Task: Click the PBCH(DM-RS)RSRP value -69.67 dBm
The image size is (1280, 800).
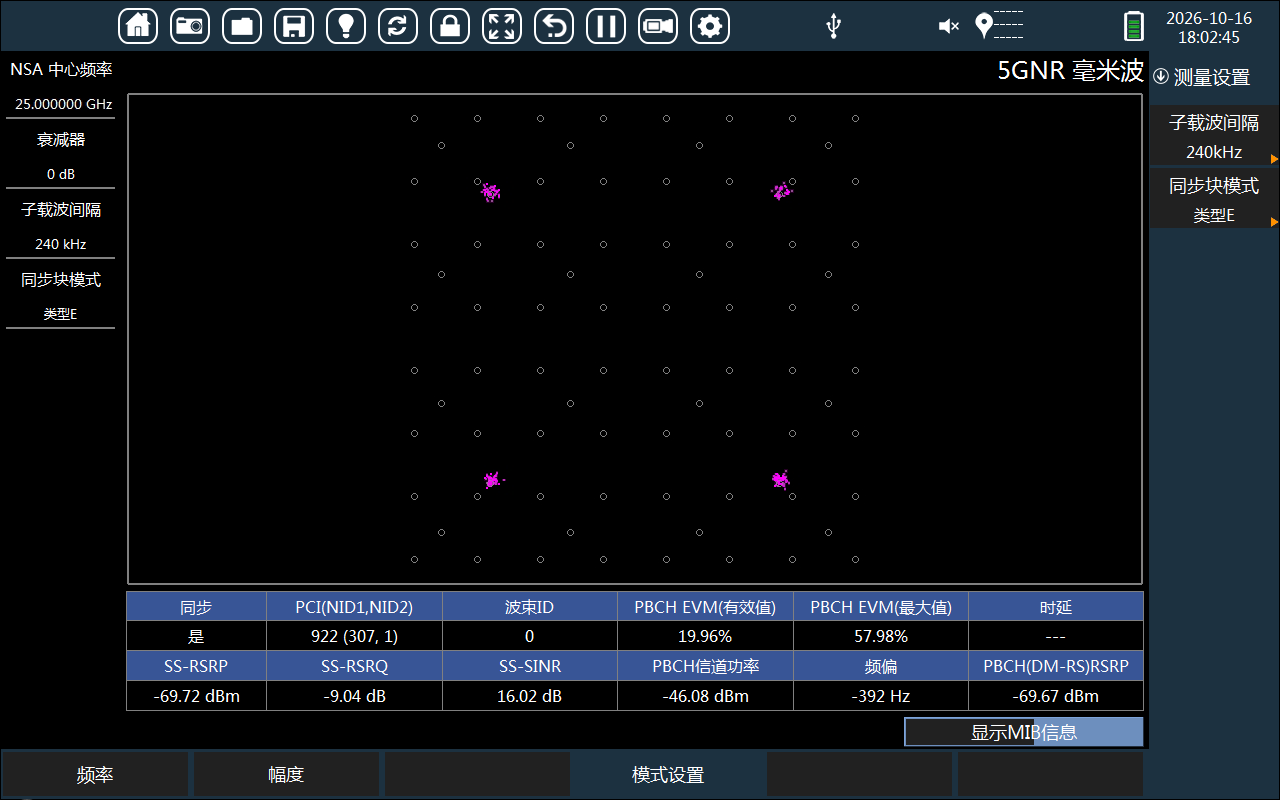Action: 1055,696
